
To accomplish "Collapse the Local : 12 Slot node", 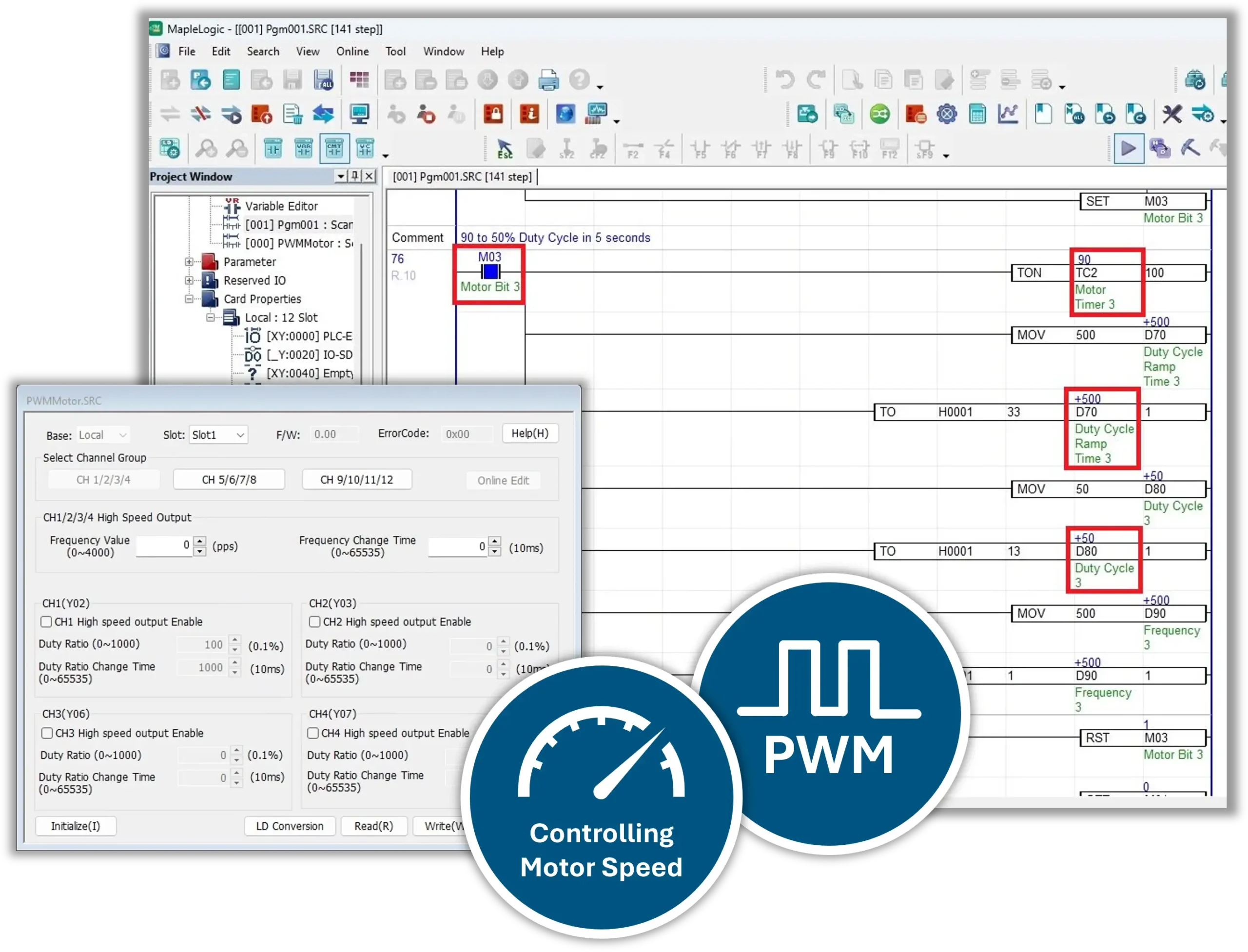I will click(210, 317).
